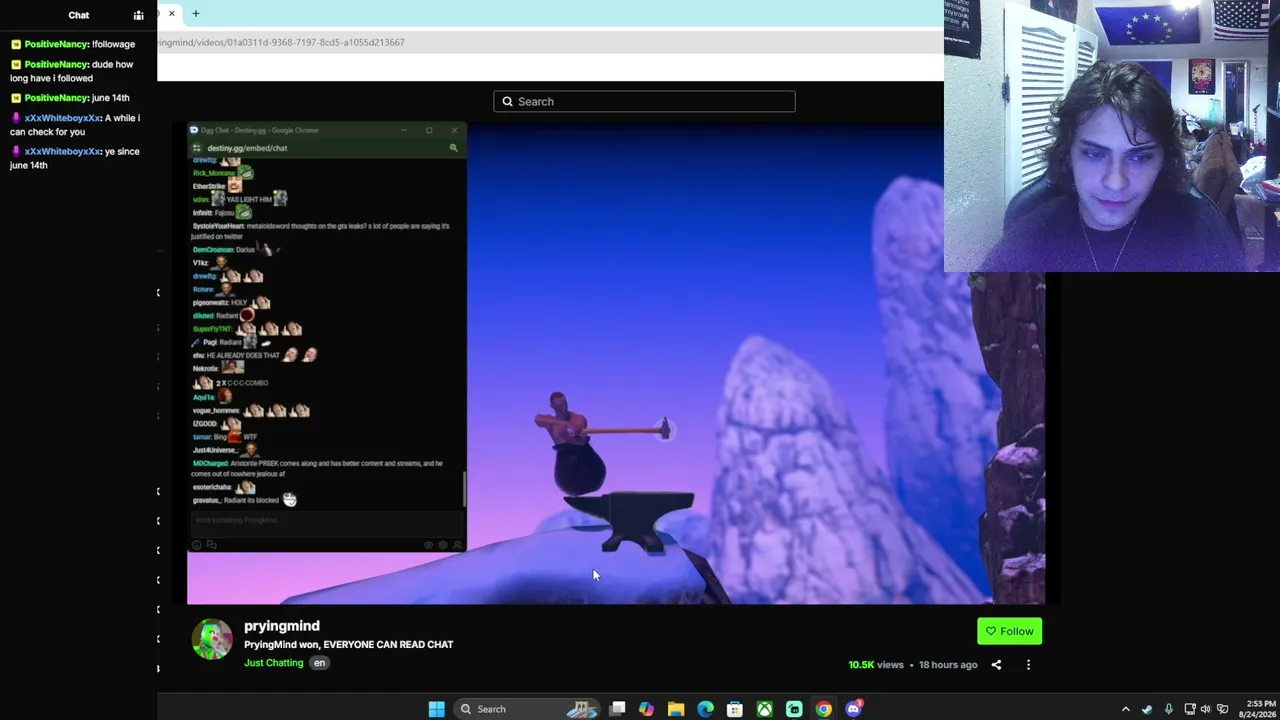Open the emote picker in Dgg Chat

click(x=197, y=545)
